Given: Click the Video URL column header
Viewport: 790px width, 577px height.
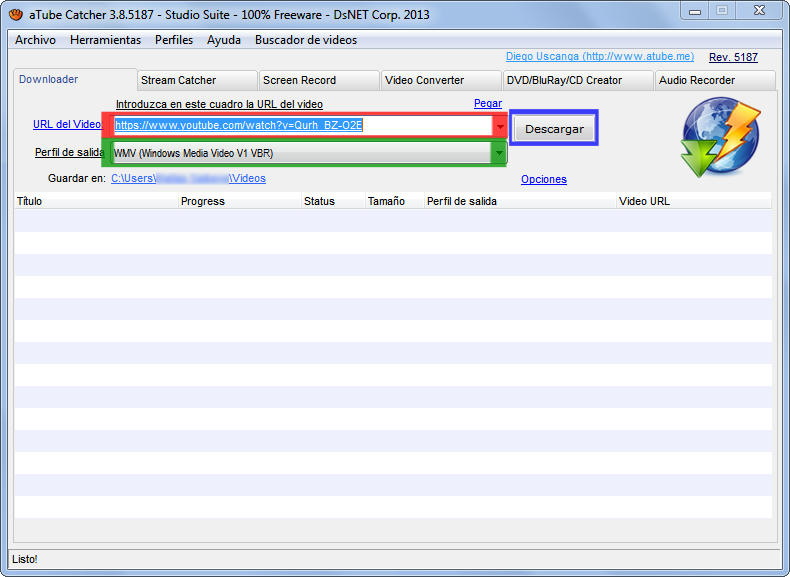Looking at the screenshot, I should (x=694, y=201).
